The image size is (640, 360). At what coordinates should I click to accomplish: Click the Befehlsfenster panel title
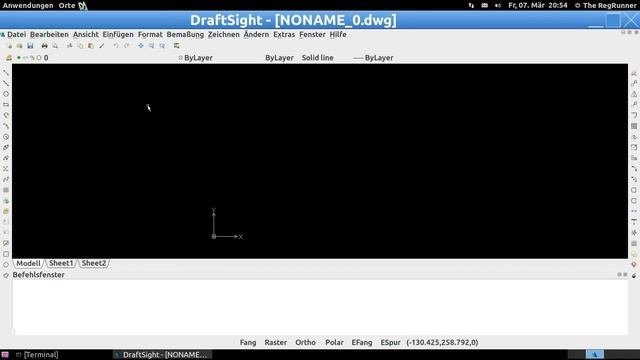click(38, 275)
